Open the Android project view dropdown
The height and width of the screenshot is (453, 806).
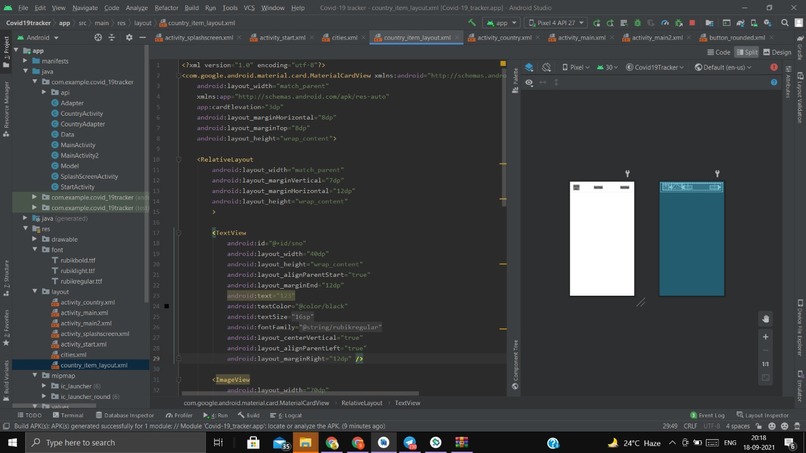coord(38,38)
